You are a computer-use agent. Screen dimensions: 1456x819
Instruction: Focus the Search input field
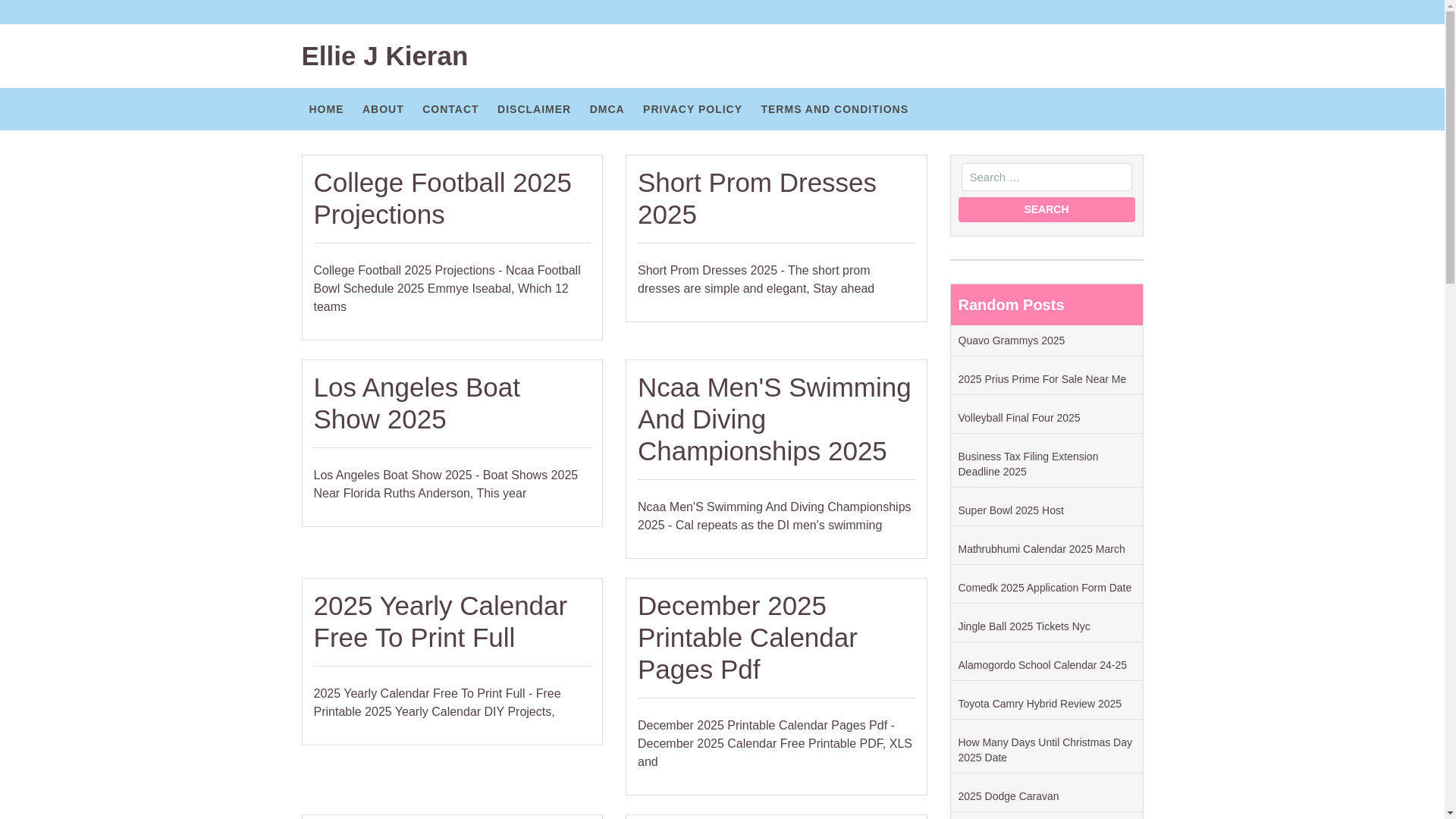point(1046,177)
